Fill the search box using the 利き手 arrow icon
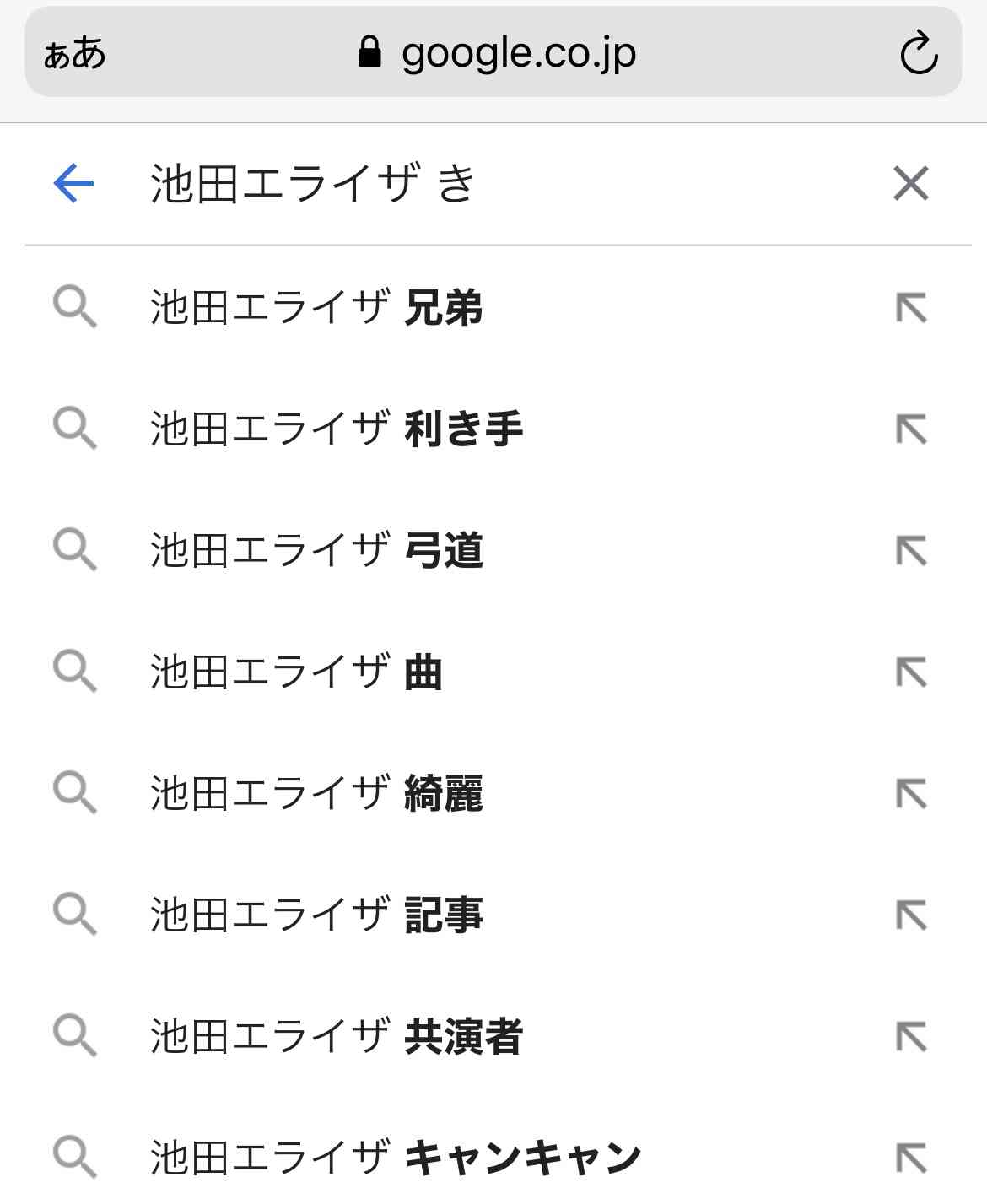Viewport: 987px width, 1204px height. [911, 429]
